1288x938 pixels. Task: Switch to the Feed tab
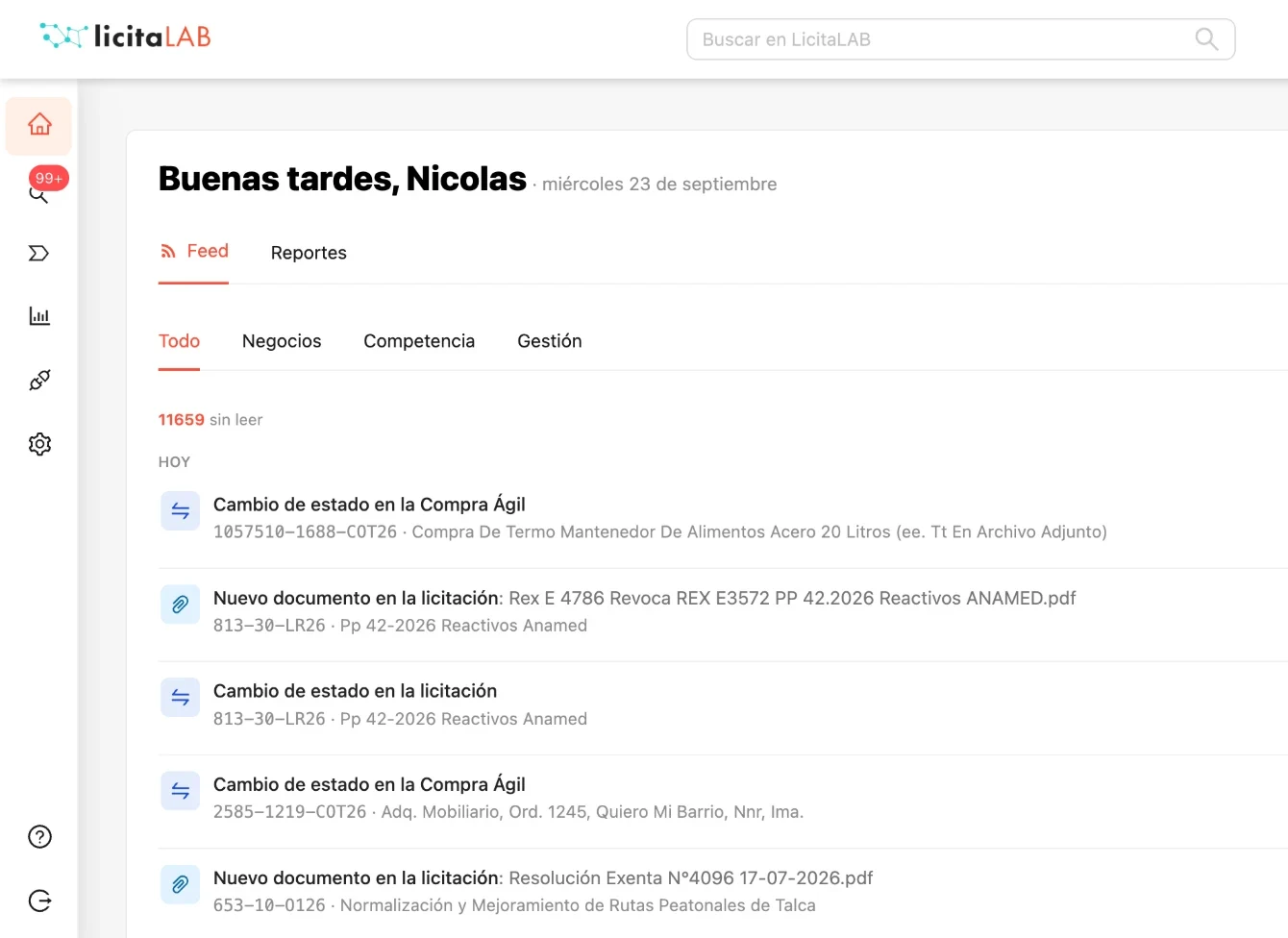193,252
